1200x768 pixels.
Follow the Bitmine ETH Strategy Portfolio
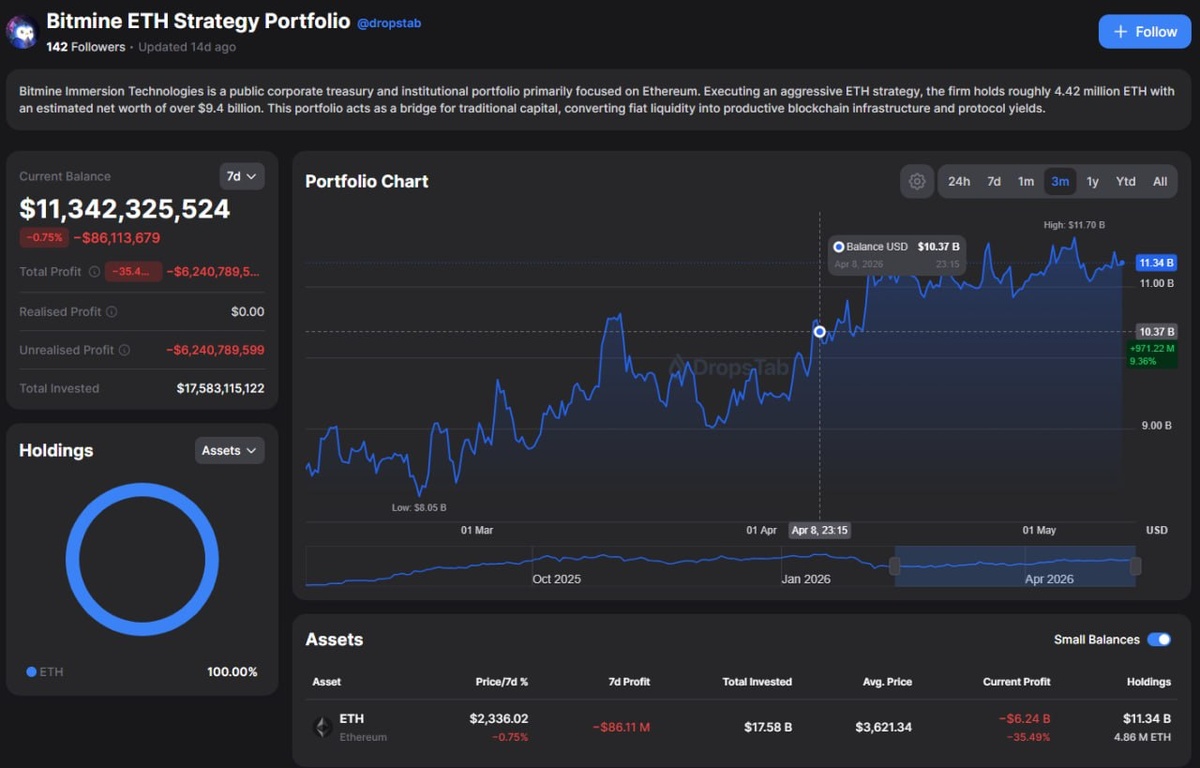tap(1145, 32)
